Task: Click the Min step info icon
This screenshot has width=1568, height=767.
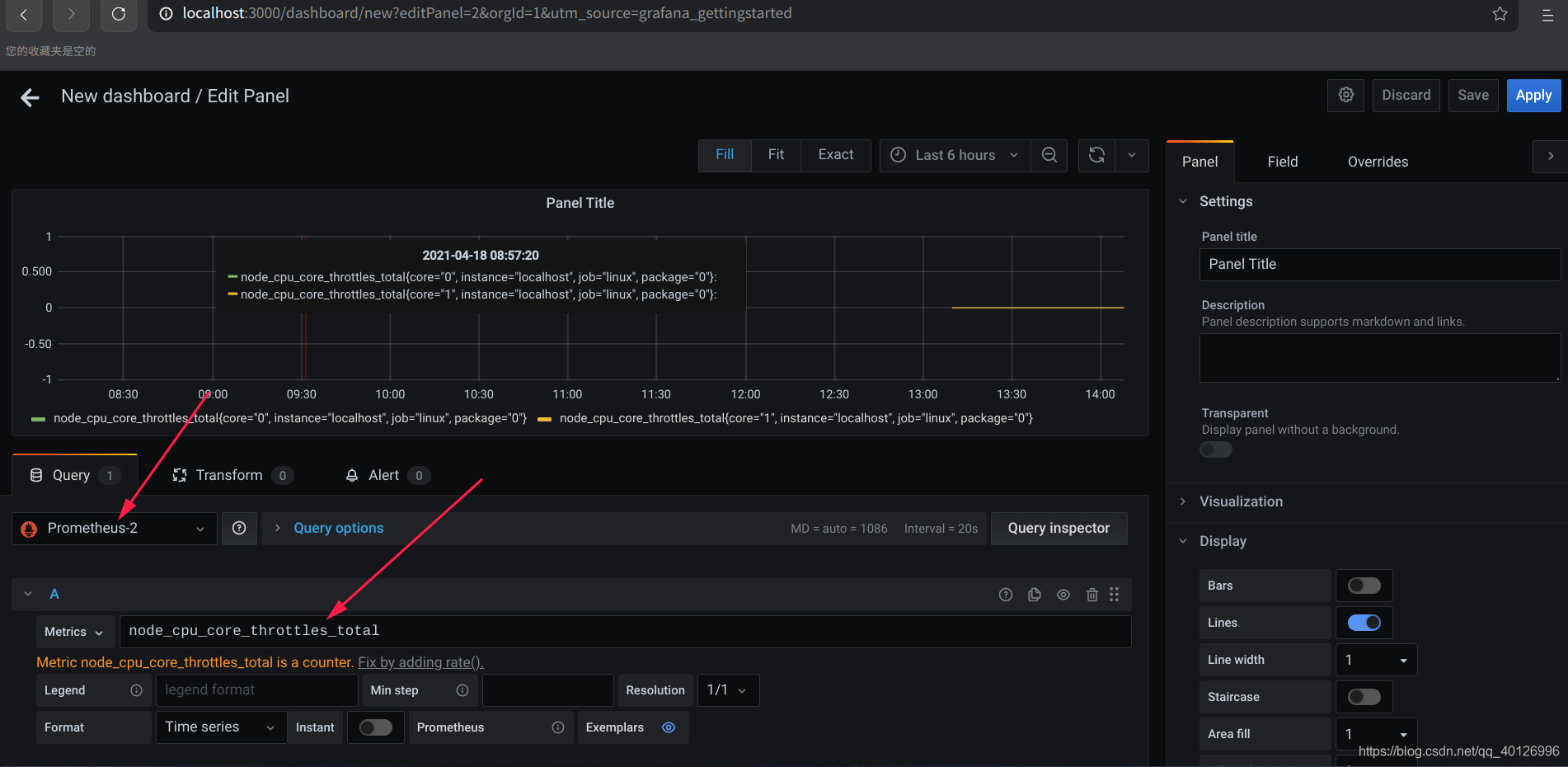Action: [x=462, y=690]
